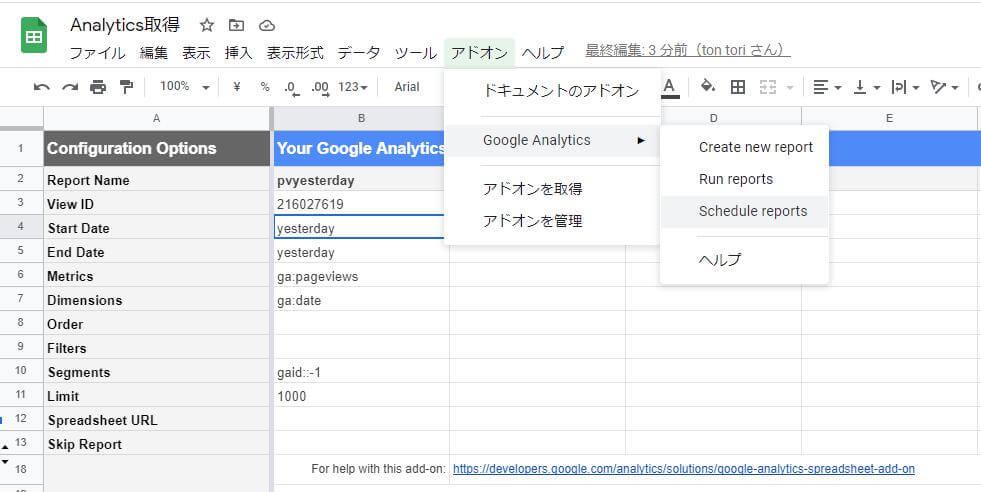The width and height of the screenshot is (981, 492).
Task: Open ヘルプ in the Google Analytics submenu
Action: [x=744, y=260]
